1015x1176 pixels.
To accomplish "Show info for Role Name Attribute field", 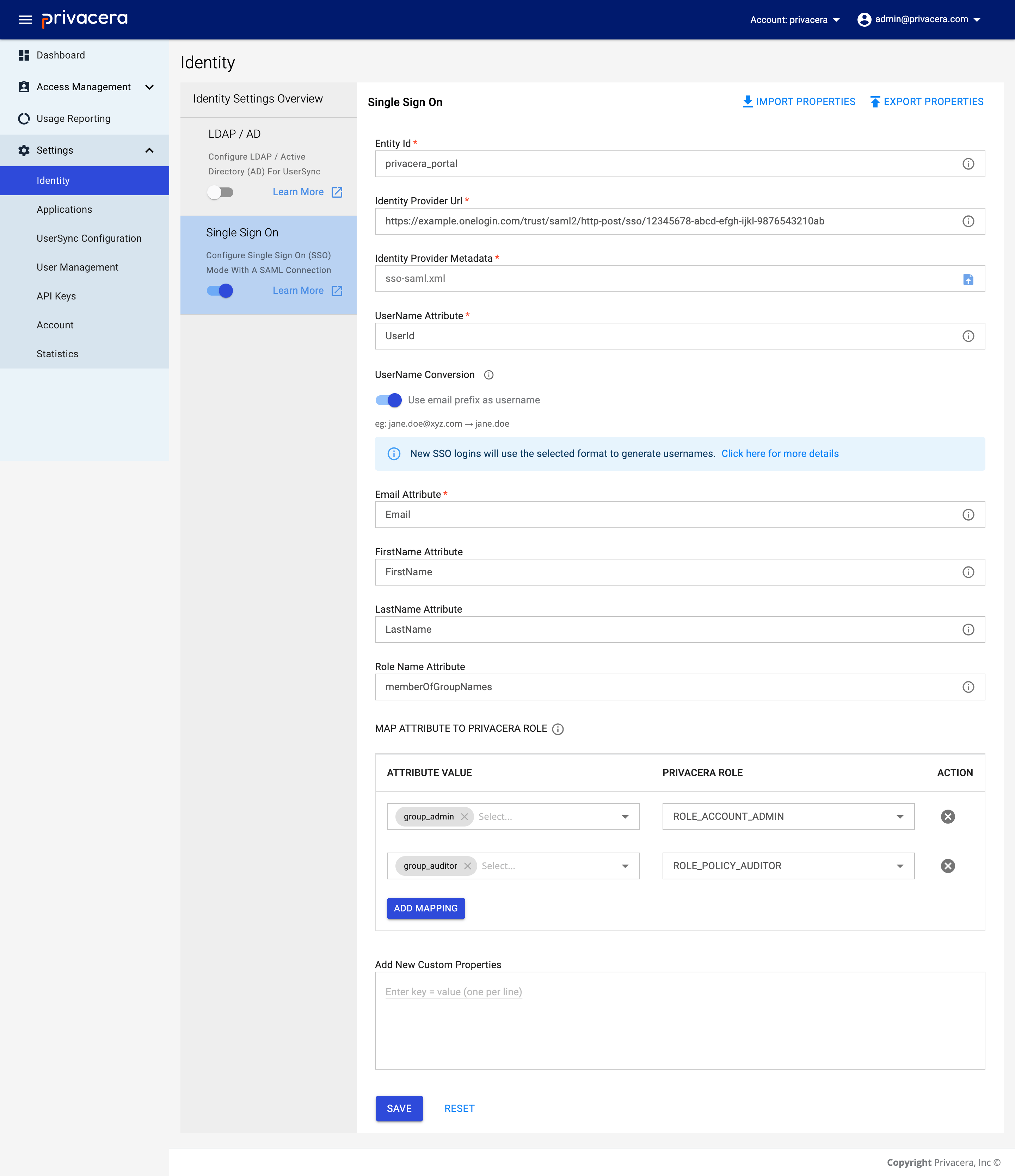I will 968,687.
